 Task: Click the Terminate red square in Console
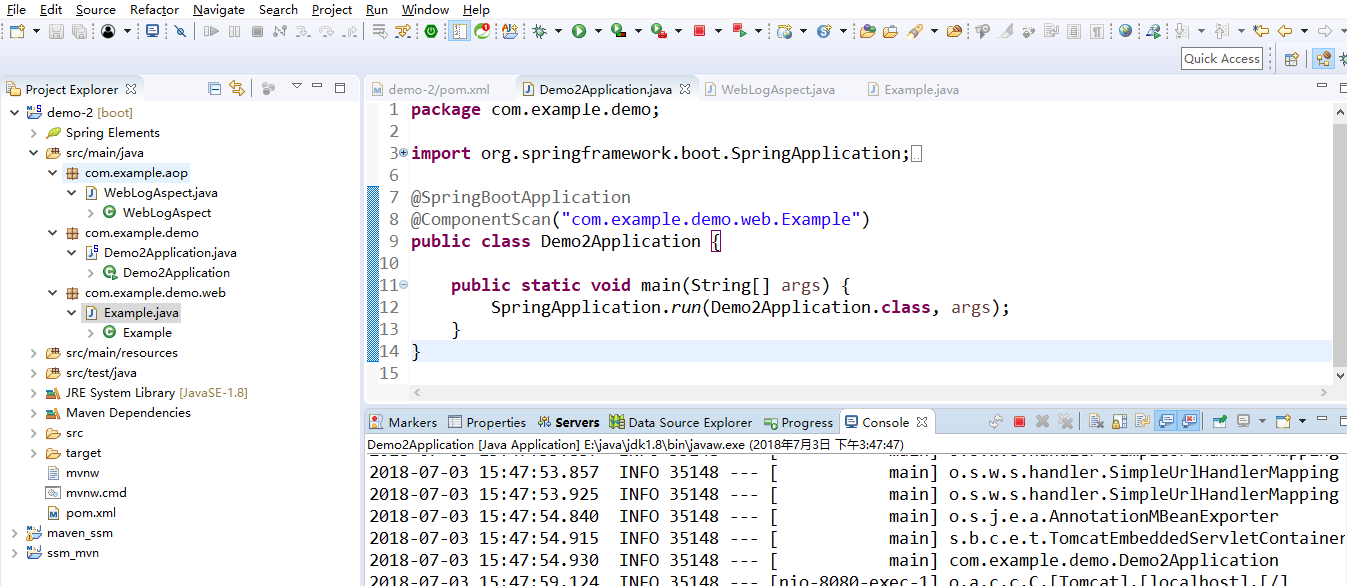1019,422
